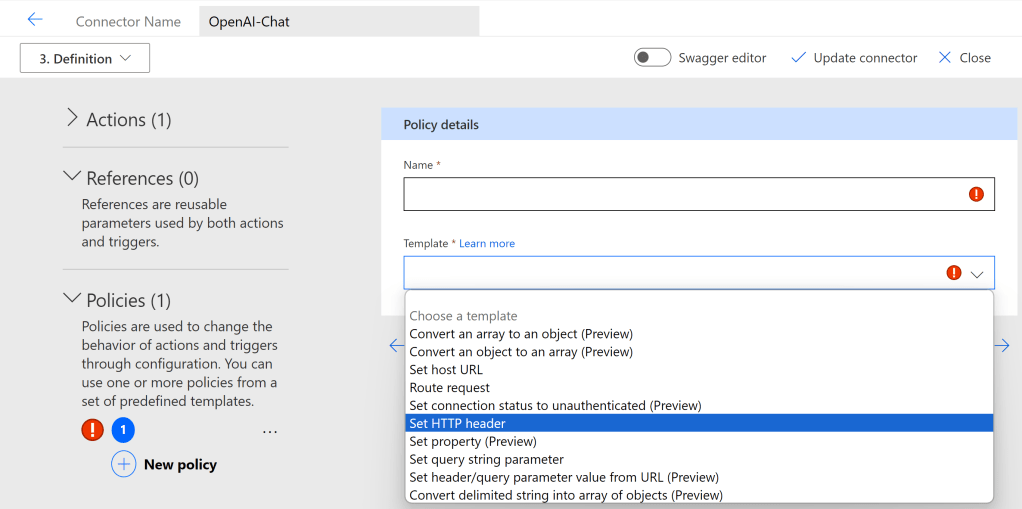Edit the OpenAI-Chat connector name field
Image resolution: width=1022 pixels, height=509 pixels.
pos(338,21)
